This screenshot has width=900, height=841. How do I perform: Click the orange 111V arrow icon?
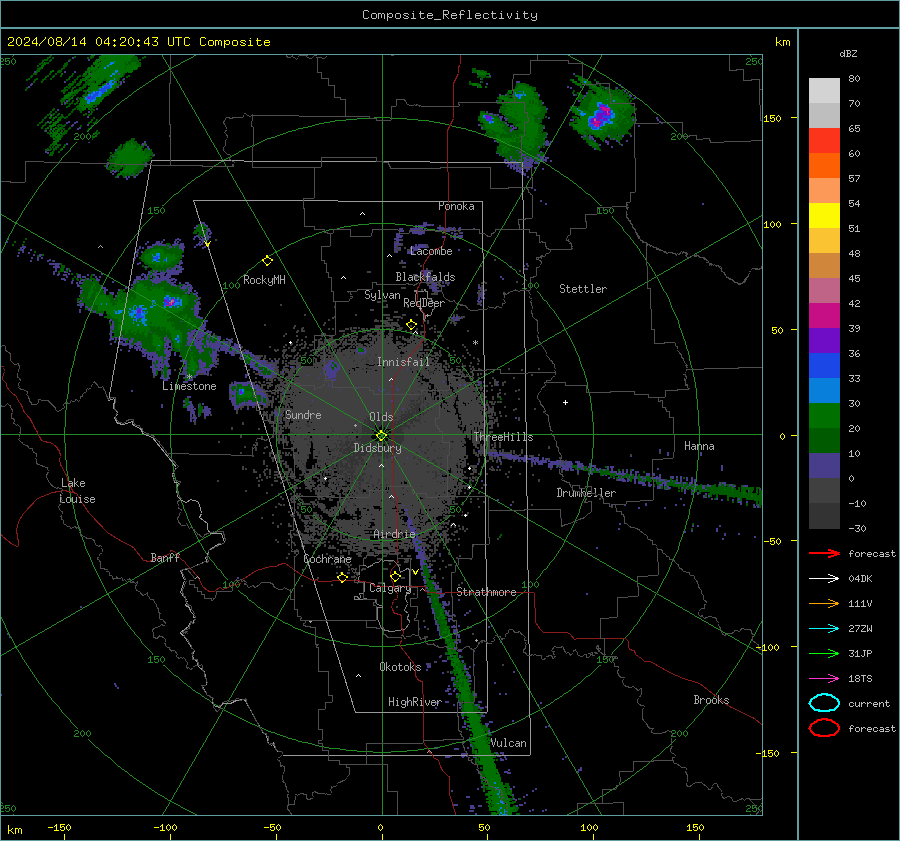coord(824,603)
